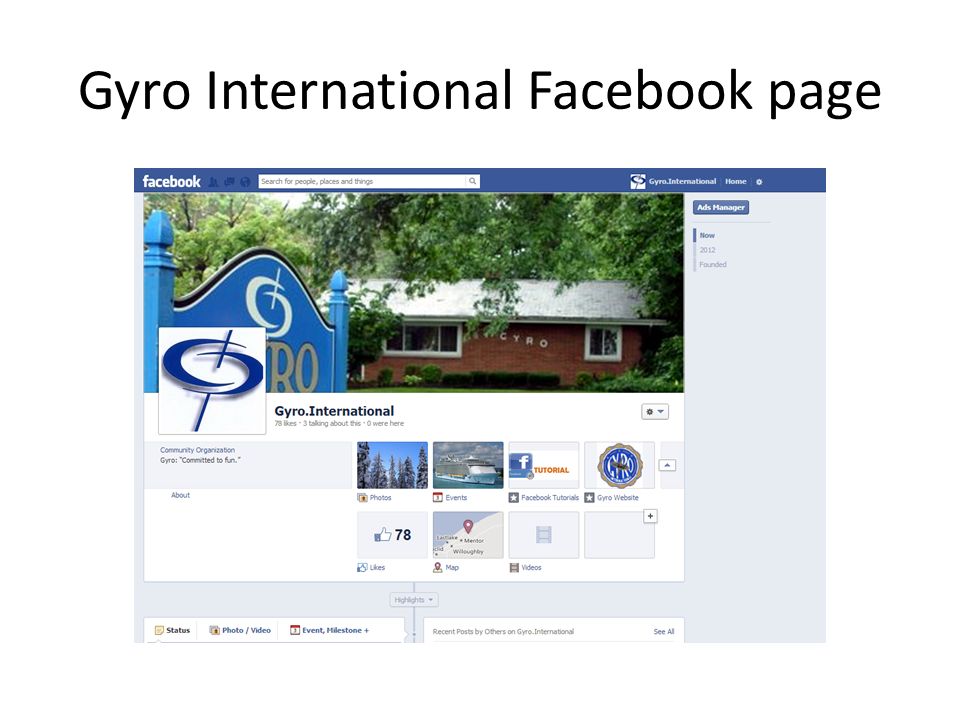Image resolution: width=960 pixels, height=720 pixels.
Task: Click the Gyro.International page name
Action: click(x=334, y=411)
